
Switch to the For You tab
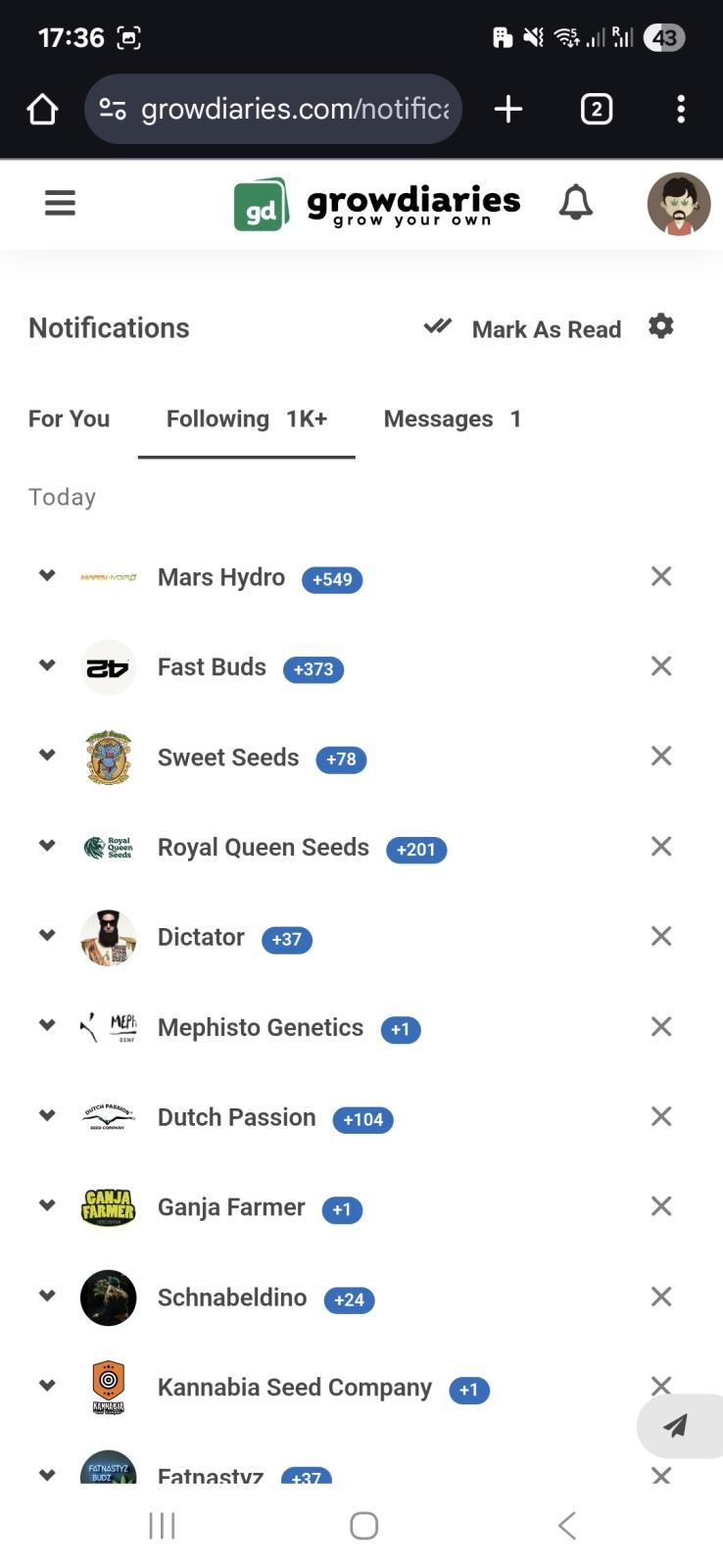coord(69,418)
